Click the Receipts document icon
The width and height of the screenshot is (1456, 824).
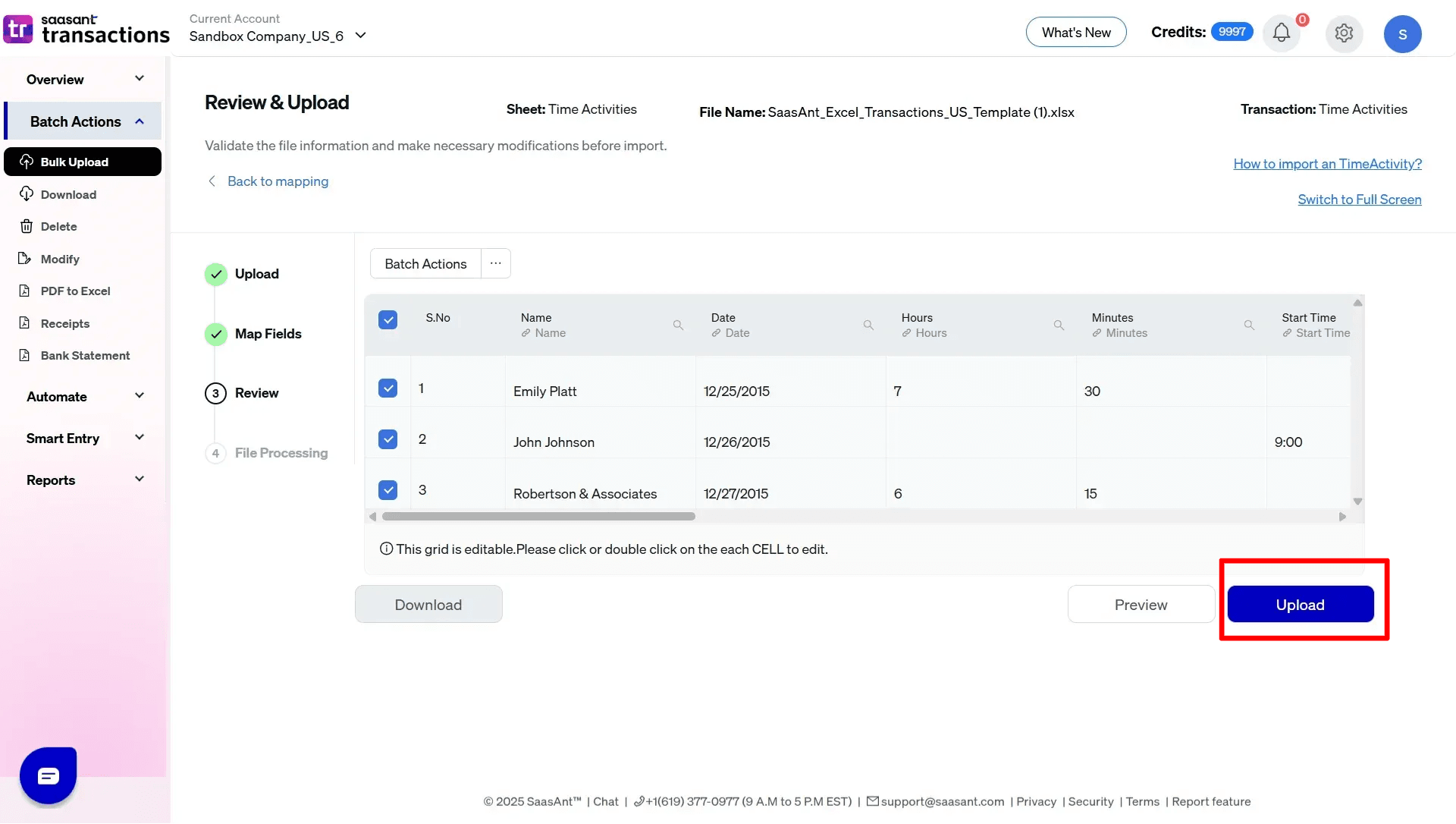pyautogui.click(x=25, y=323)
